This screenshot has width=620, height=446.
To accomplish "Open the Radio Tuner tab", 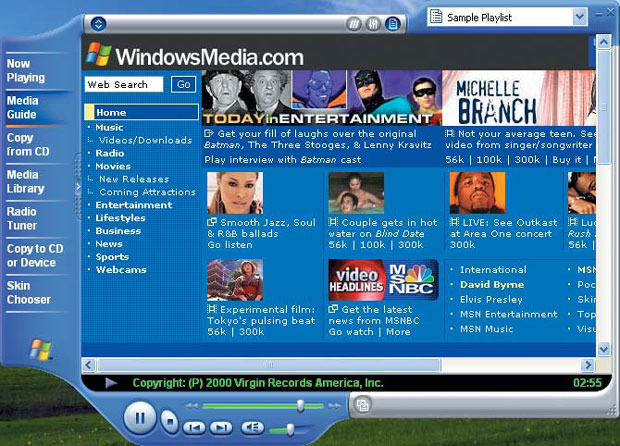I will 22,219.
